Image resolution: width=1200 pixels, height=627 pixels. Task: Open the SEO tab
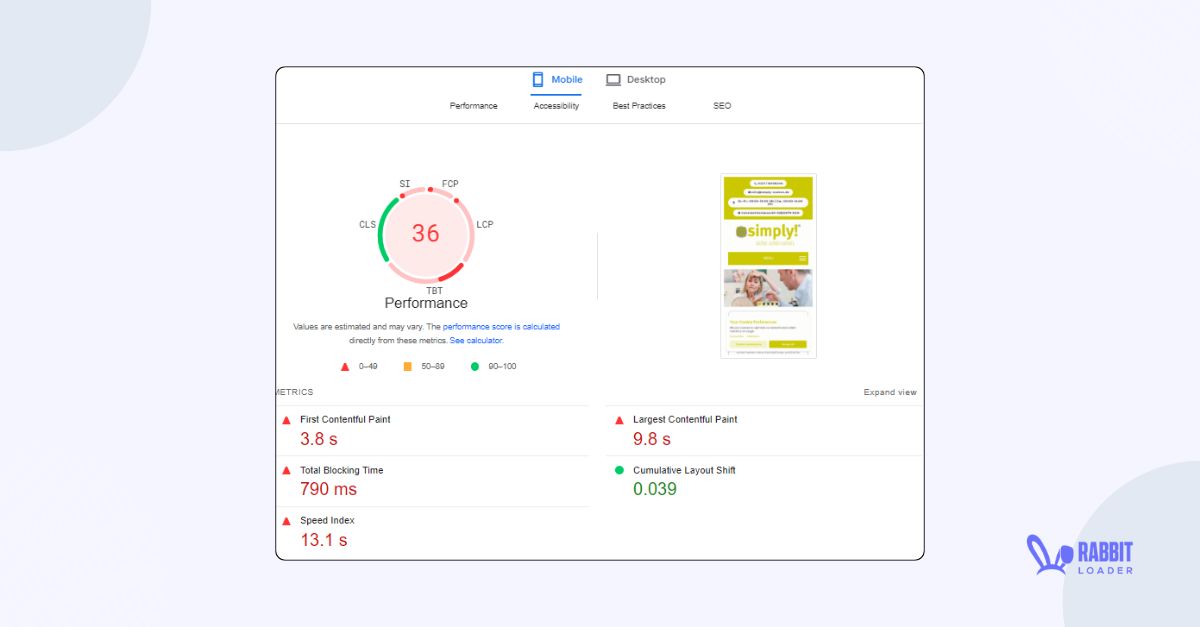(722, 105)
